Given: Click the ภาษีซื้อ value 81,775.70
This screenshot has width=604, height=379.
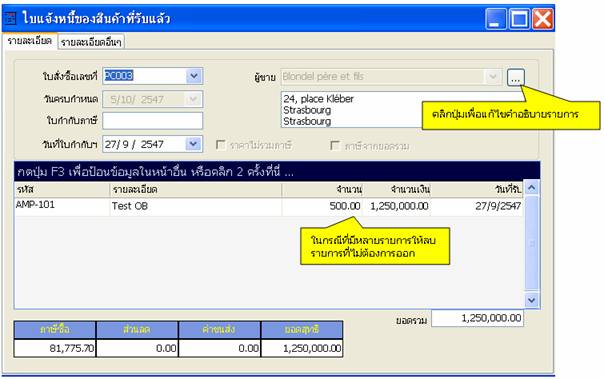Looking at the screenshot, I should (55, 348).
